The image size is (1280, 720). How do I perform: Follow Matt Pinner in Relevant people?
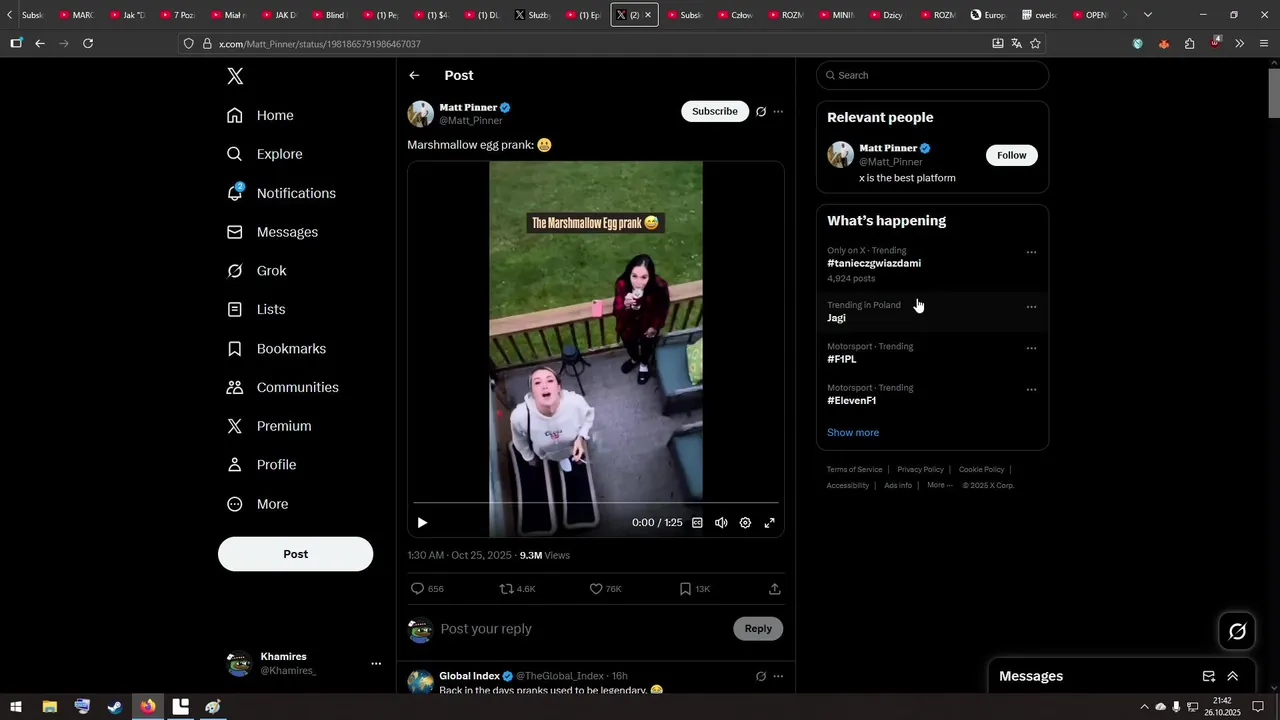pos(1012,155)
